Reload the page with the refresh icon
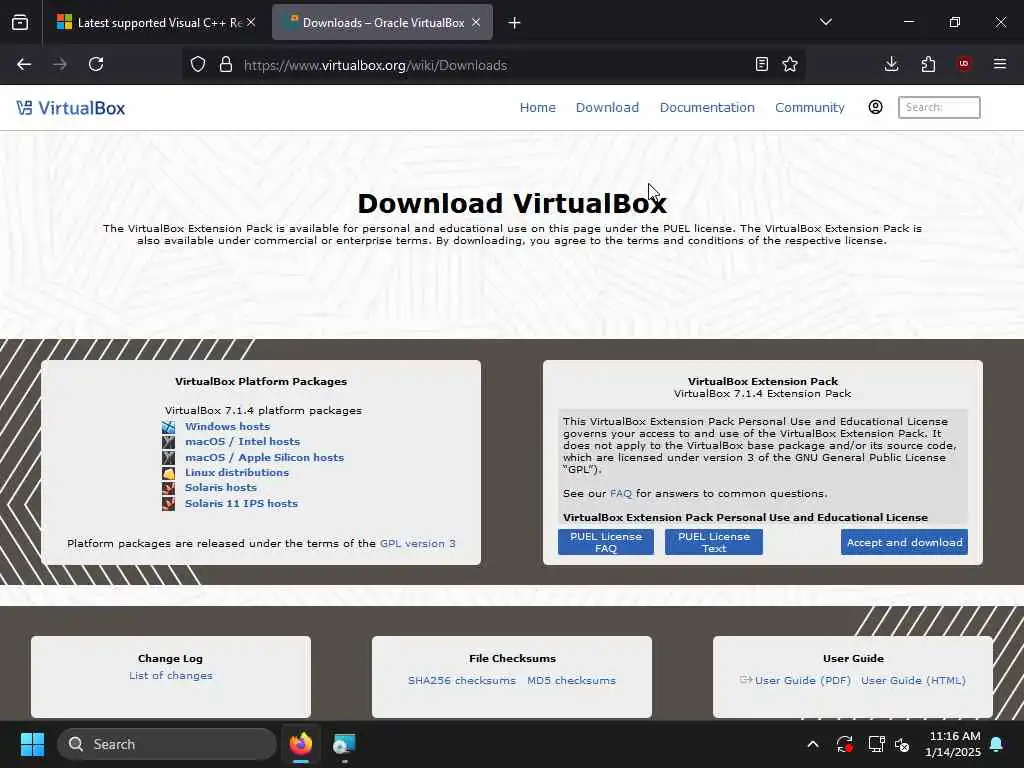1024x768 pixels. [96, 64]
